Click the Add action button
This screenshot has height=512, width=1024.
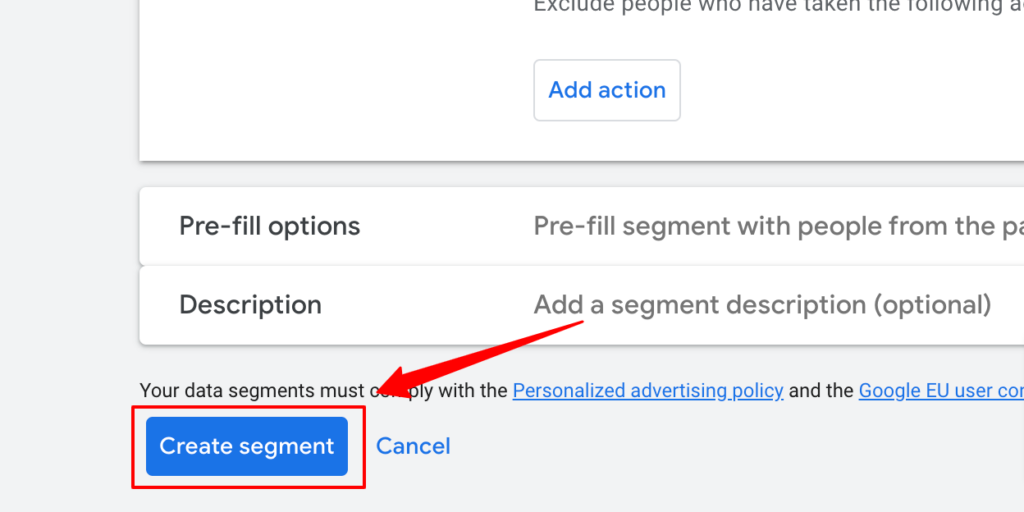(607, 90)
